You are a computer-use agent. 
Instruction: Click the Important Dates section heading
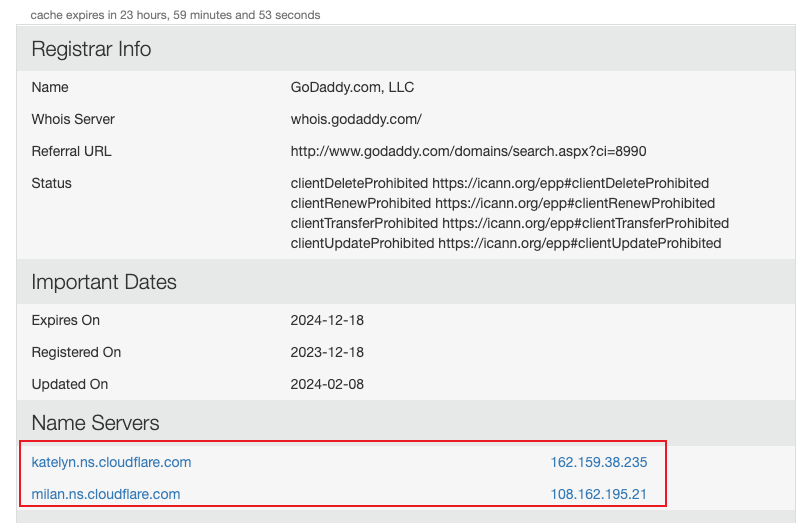click(x=104, y=282)
